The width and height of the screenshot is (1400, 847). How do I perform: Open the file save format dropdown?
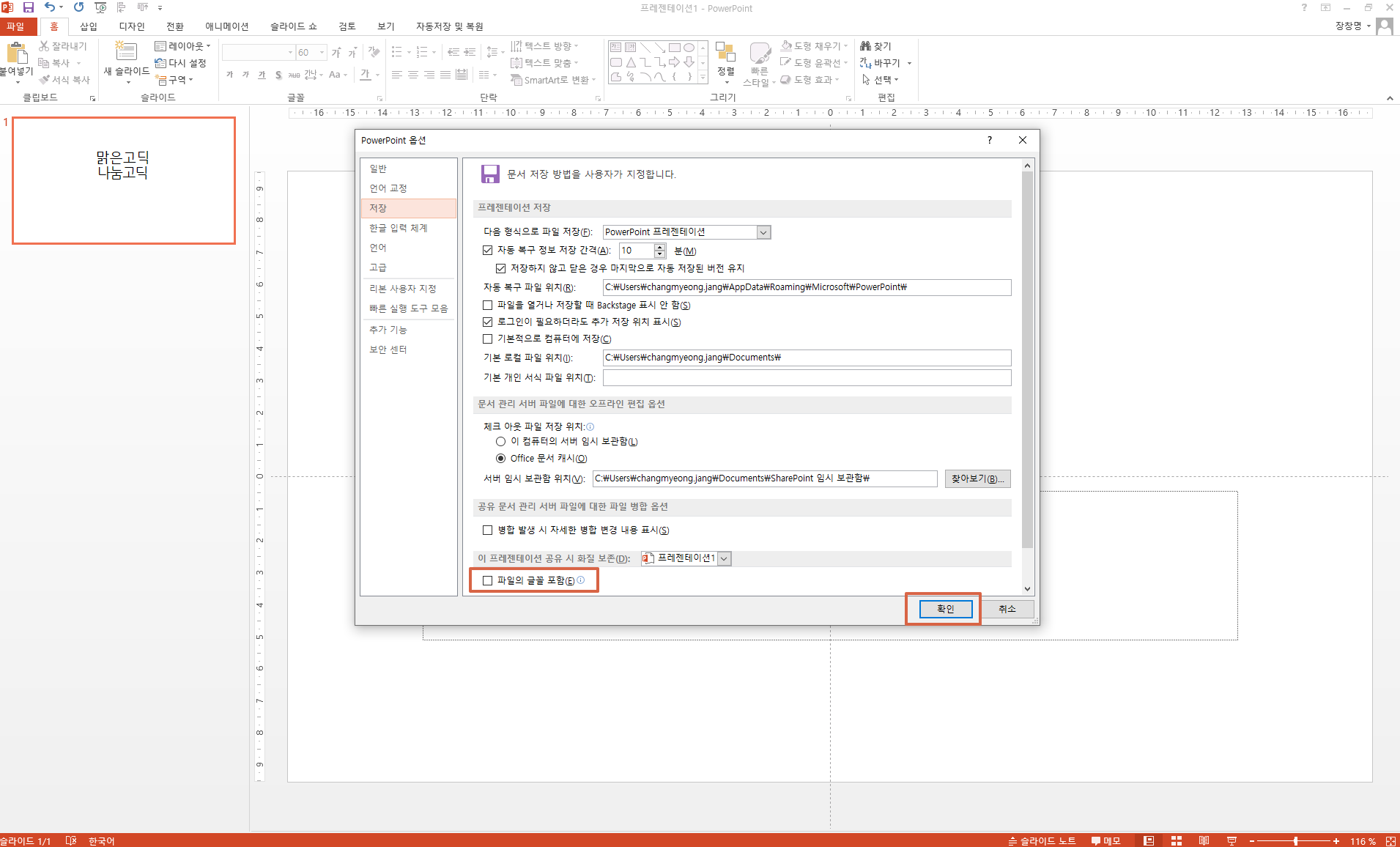click(763, 232)
